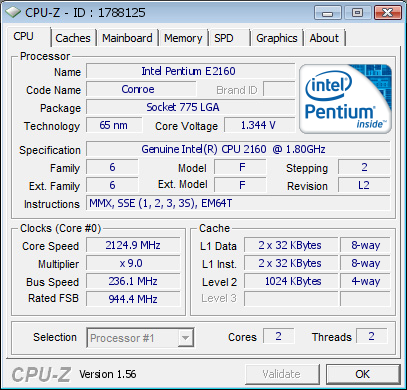Click the Clocks (Core #0) group label
Image resolution: width=407 pixels, height=390 pixels.
pyautogui.click(x=60, y=228)
